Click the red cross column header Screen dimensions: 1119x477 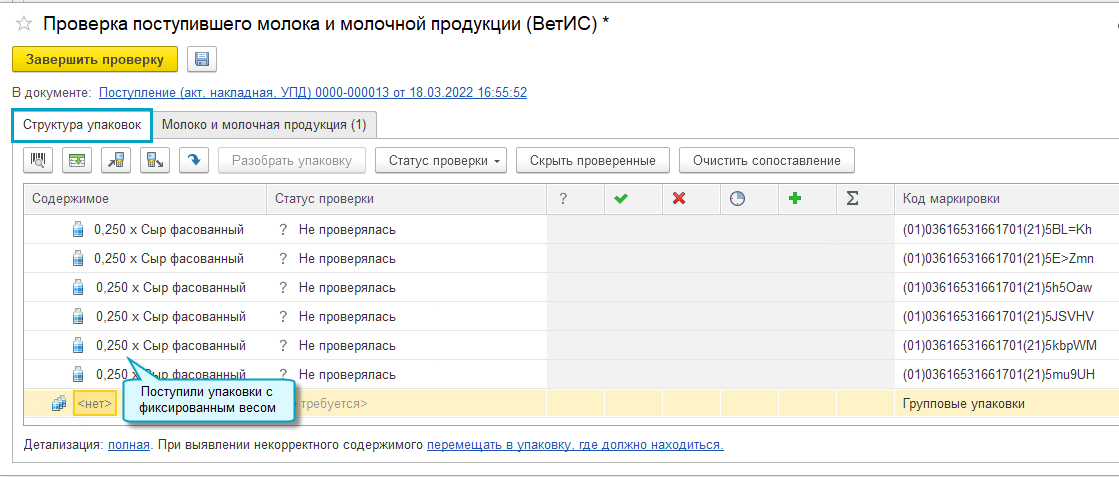[x=679, y=199]
